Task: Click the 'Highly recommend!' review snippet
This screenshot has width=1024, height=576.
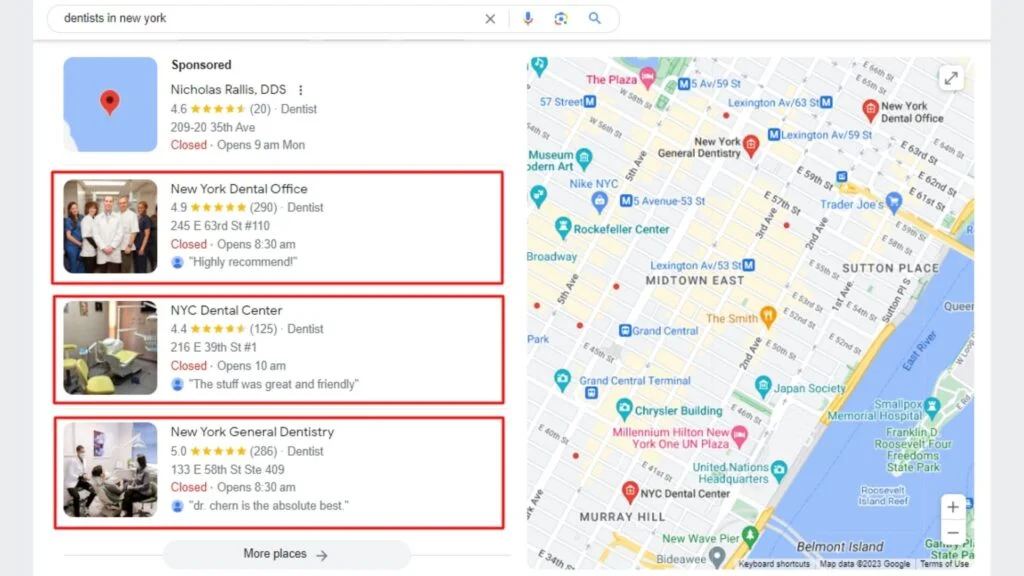Action: [x=242, y=262]
